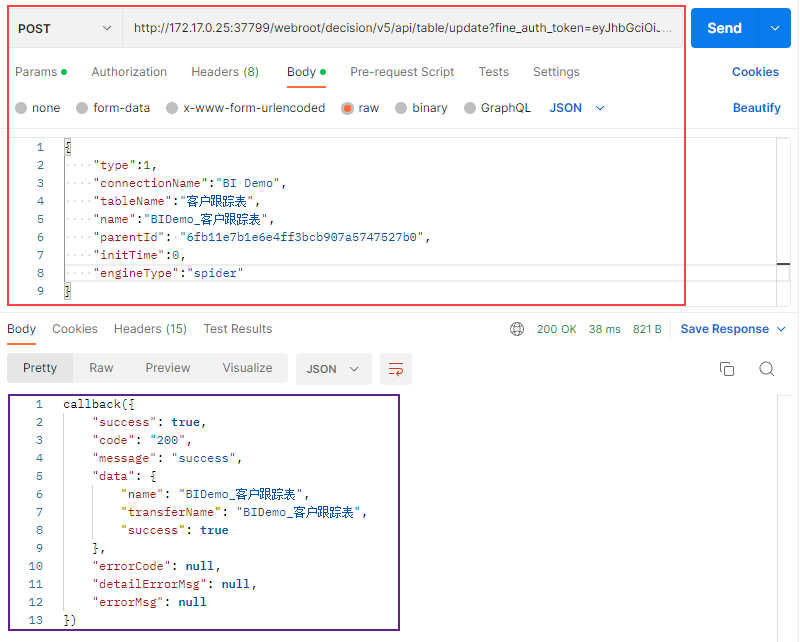Image resolution: width=800 pixels, height=642 pixels.
Task: Select the GraphQL body option
Action: [x=470, y=108]
